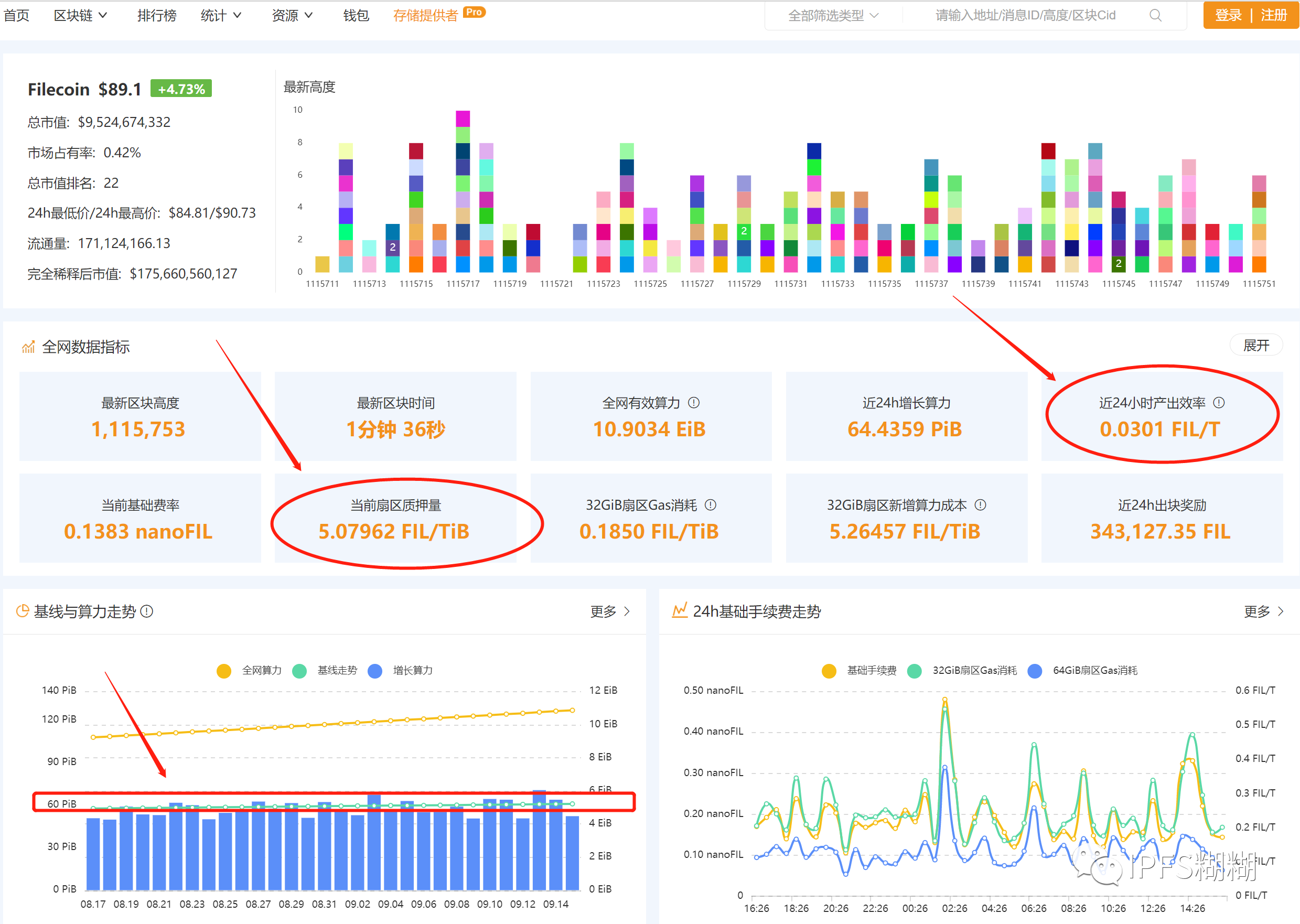Expand metrics with 展开 button
1300x924 pixels.
click(x=1256, y=346)
